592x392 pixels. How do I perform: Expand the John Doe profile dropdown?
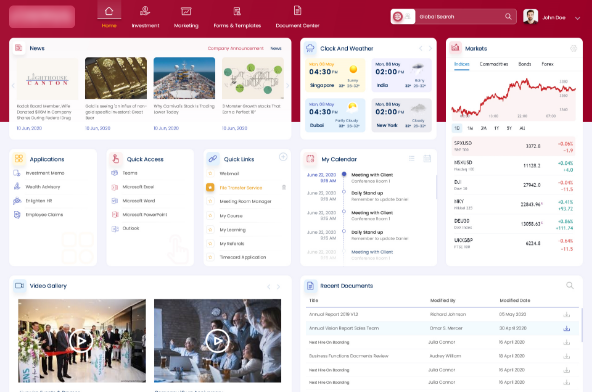click(x=577, y=18)
